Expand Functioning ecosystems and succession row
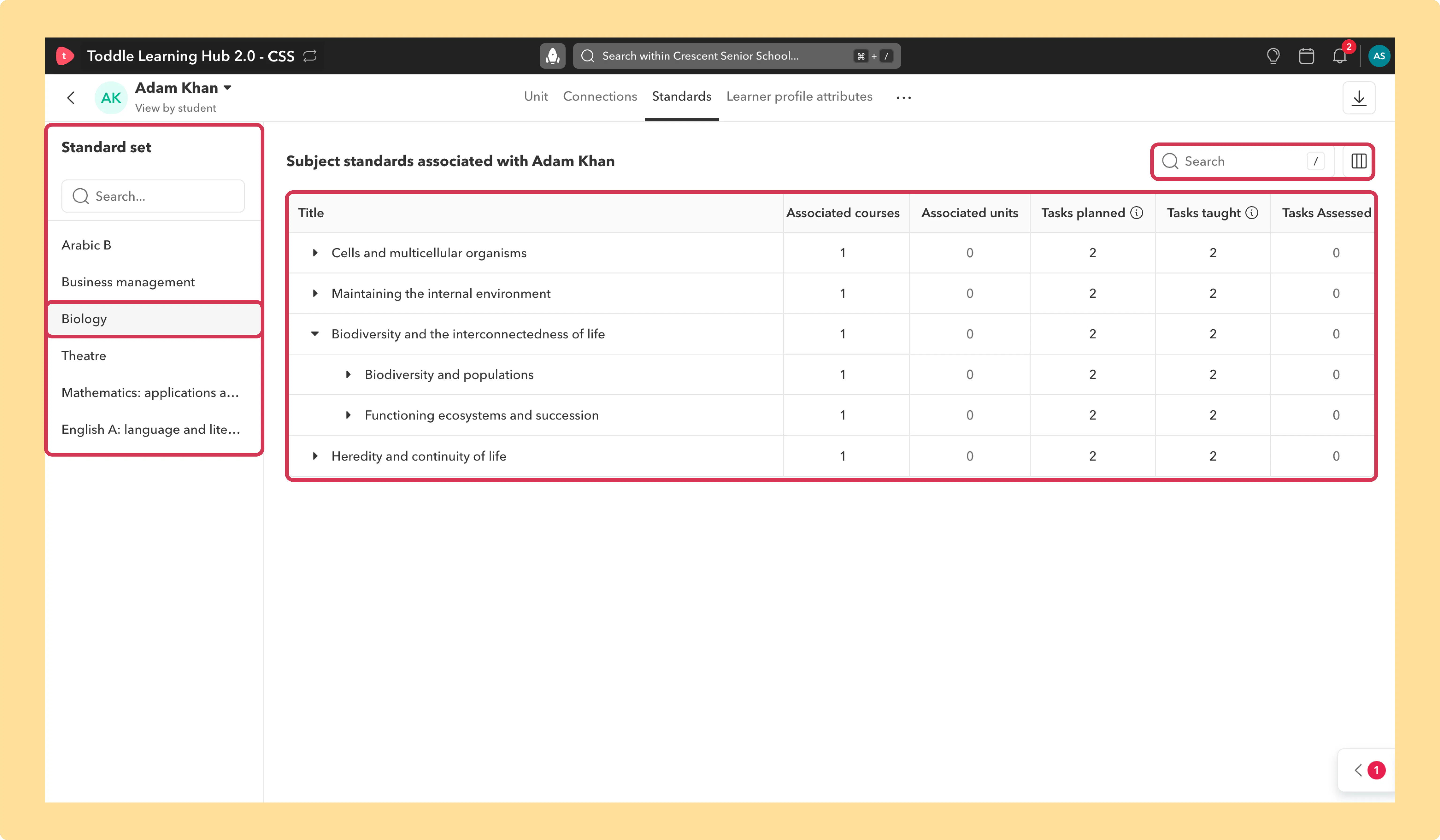The image size is (1440, 840). coord(348,415)
